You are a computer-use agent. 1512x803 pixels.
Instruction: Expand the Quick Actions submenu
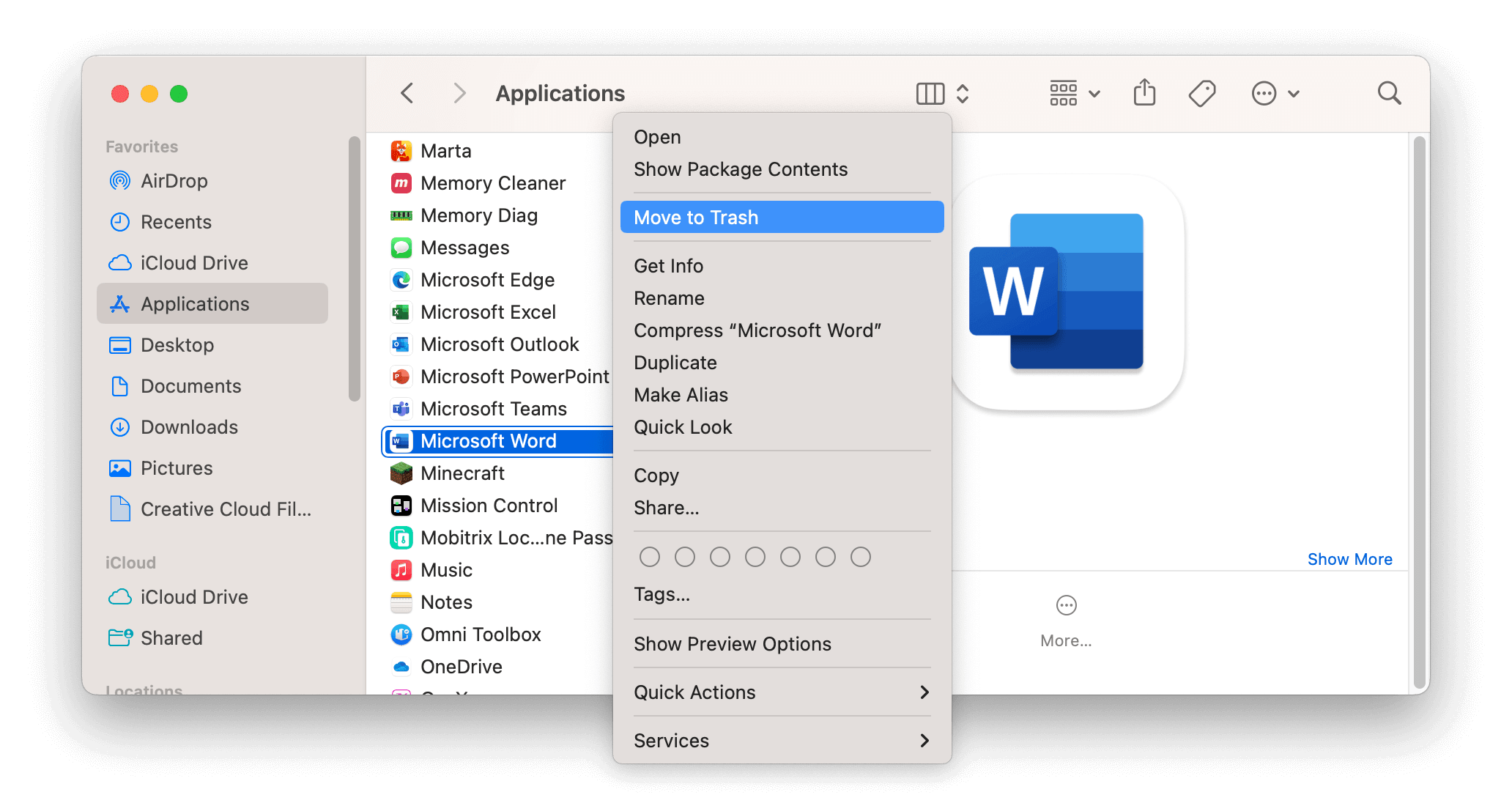point(782,692)
